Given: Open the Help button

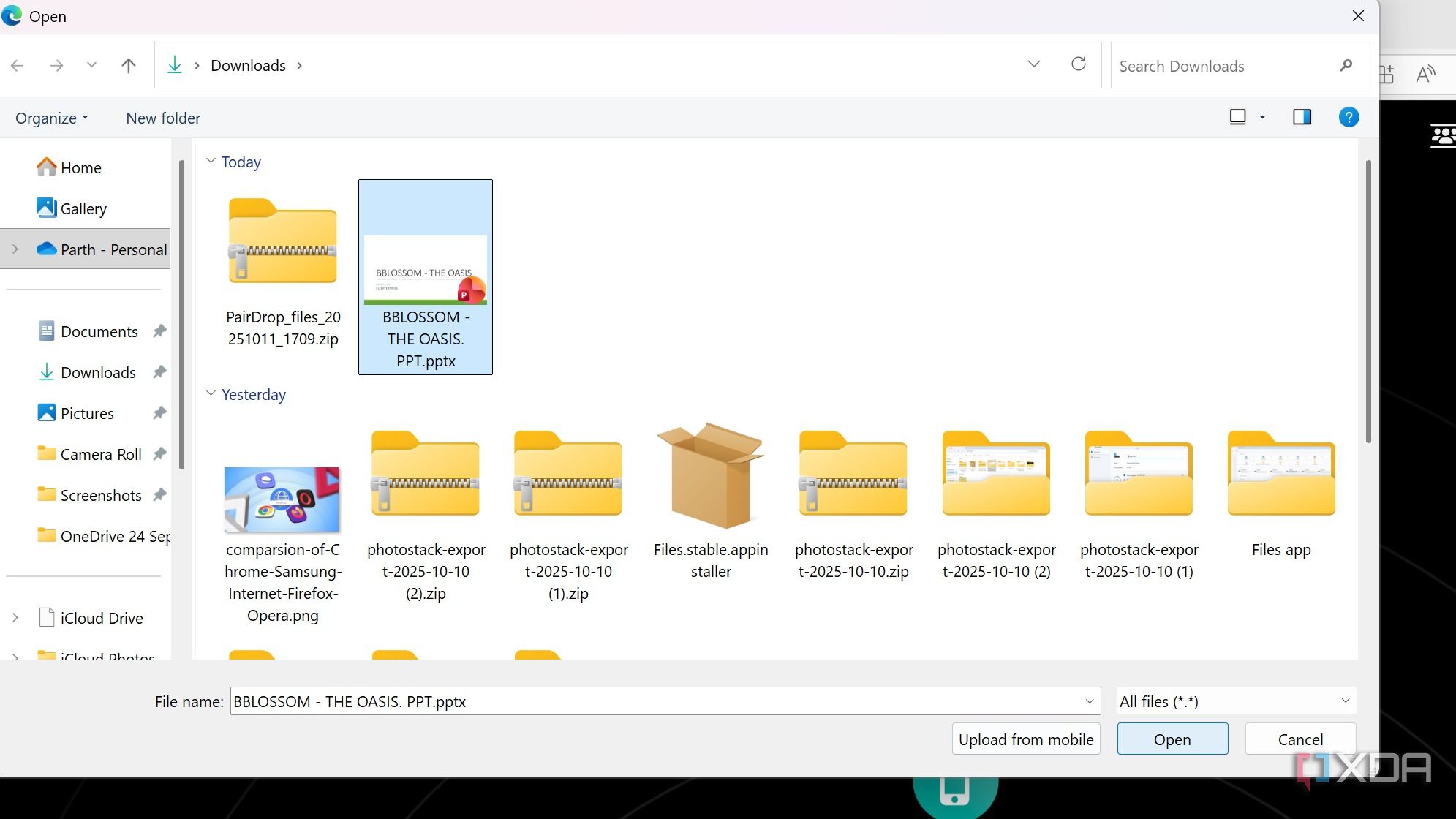Looking at the screenshot, I should pyautogui.click(x=1349, y=117).
